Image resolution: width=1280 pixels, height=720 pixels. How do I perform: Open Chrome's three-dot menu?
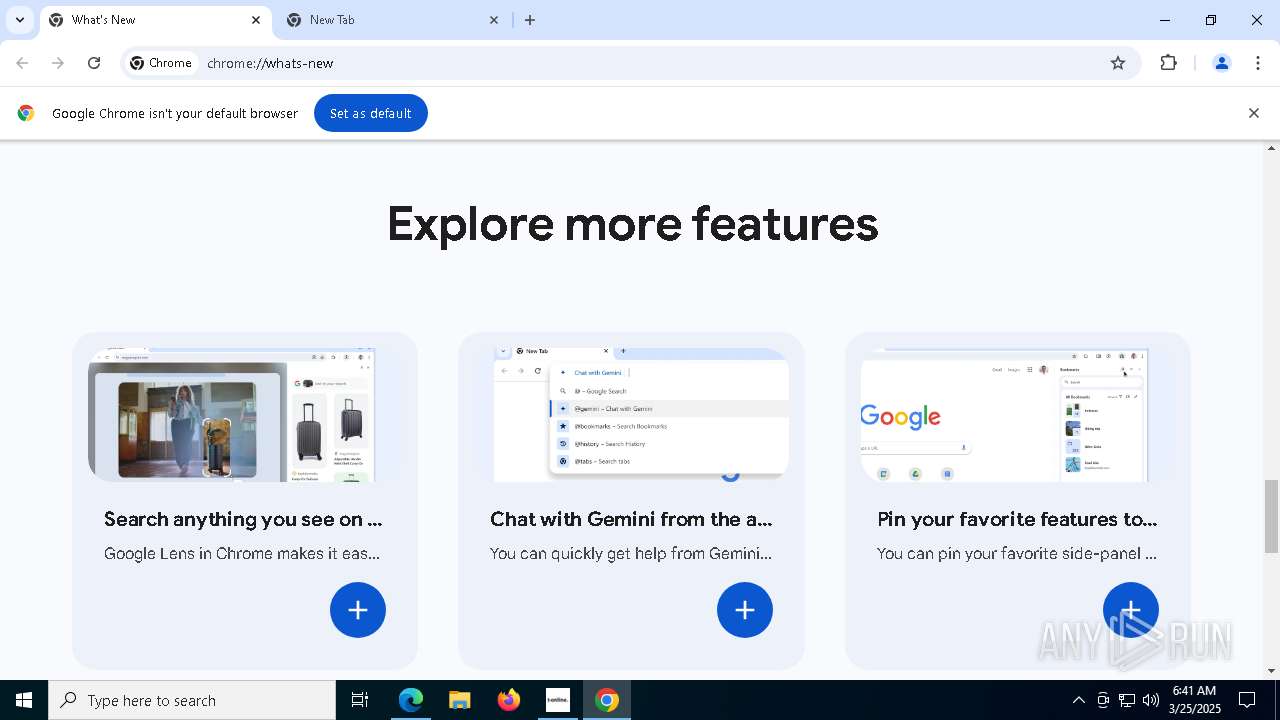[x=1257, y=63]
